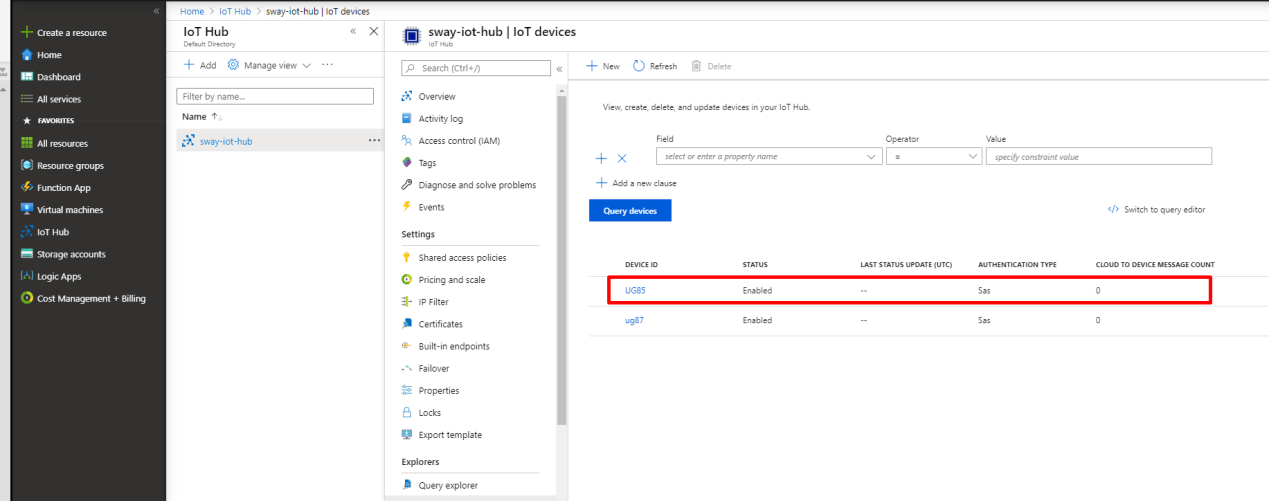Open the more options ellipsis beside Manage view
Image resolution: width=1269 pixels, height=501 pixels.
point(327,65)
